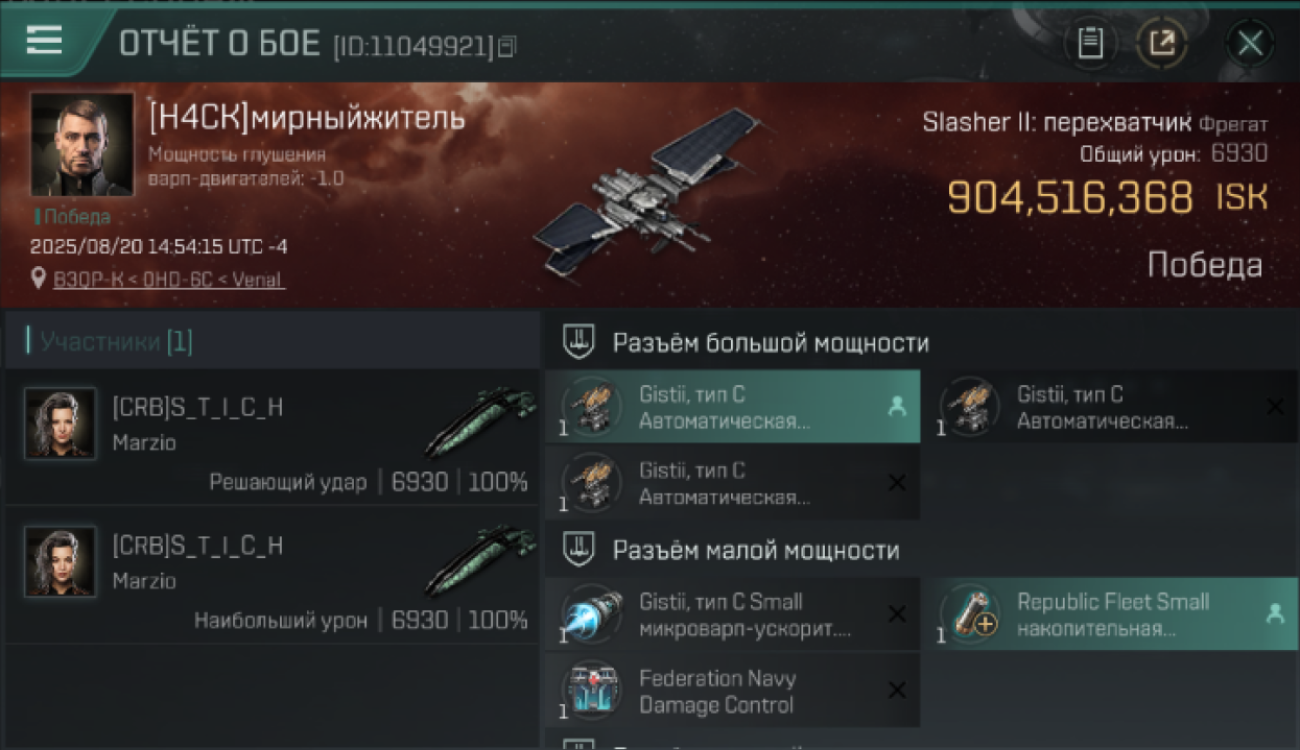Open the hamburger menu icon
1300x750 pixels.
pyautogui.click(x=44, y=40)
